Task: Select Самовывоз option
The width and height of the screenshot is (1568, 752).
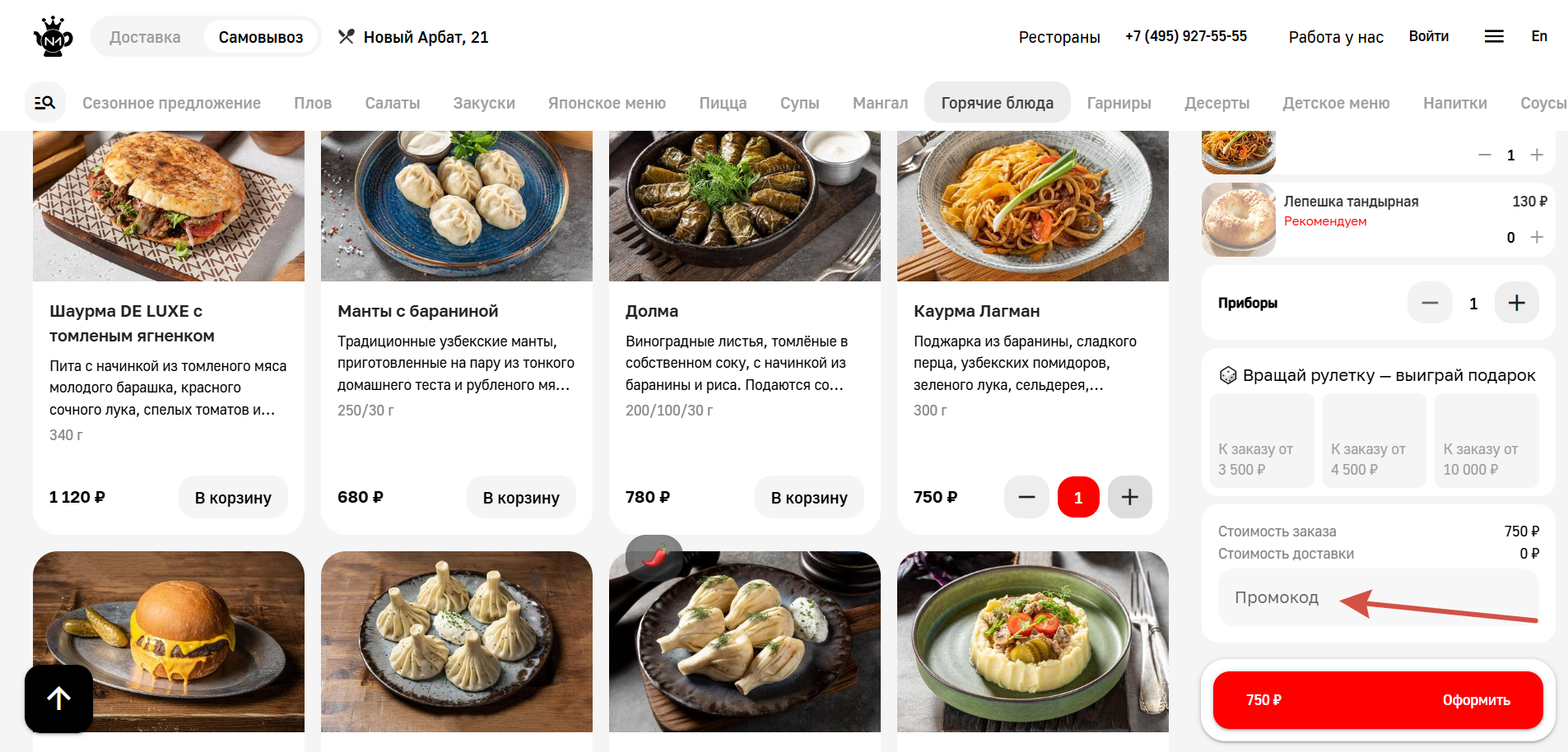Action: pyautogui.click(x=261, y=37)
